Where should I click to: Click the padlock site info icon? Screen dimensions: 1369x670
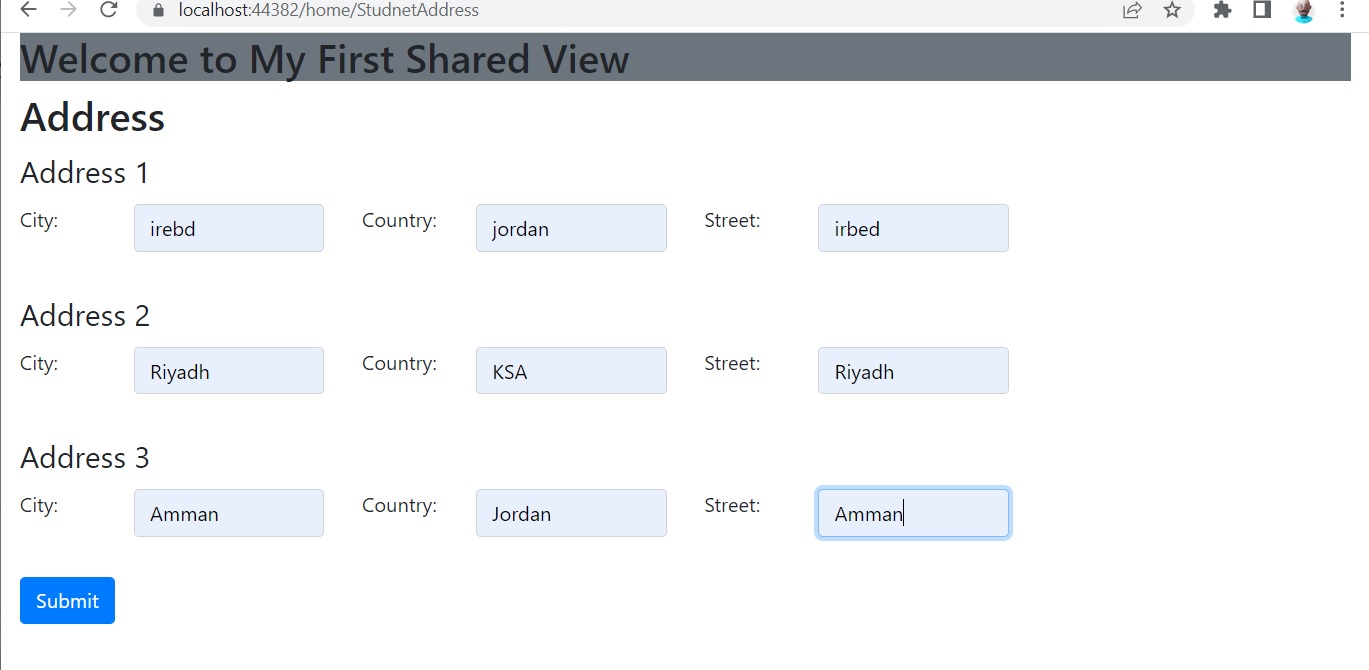[x=157, y=11]
